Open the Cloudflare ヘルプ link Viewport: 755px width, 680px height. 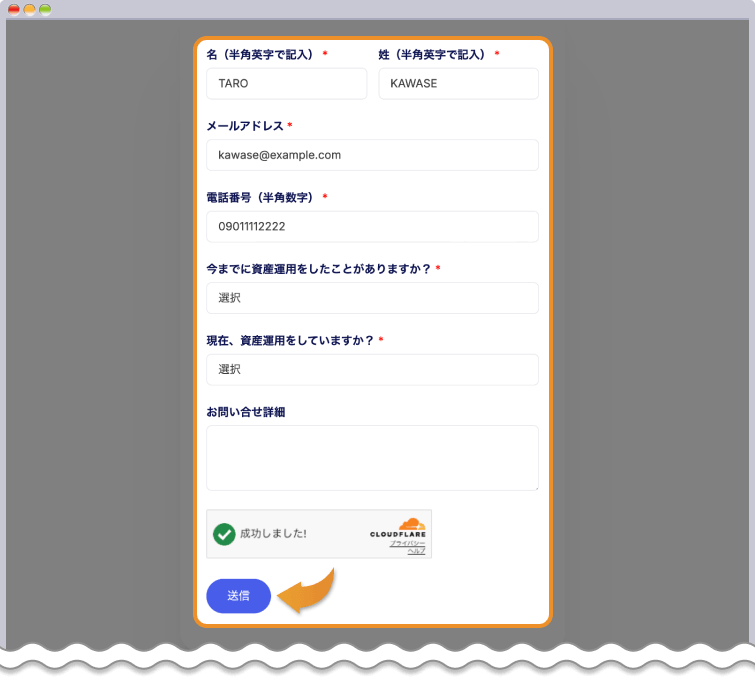pos(417,551)
